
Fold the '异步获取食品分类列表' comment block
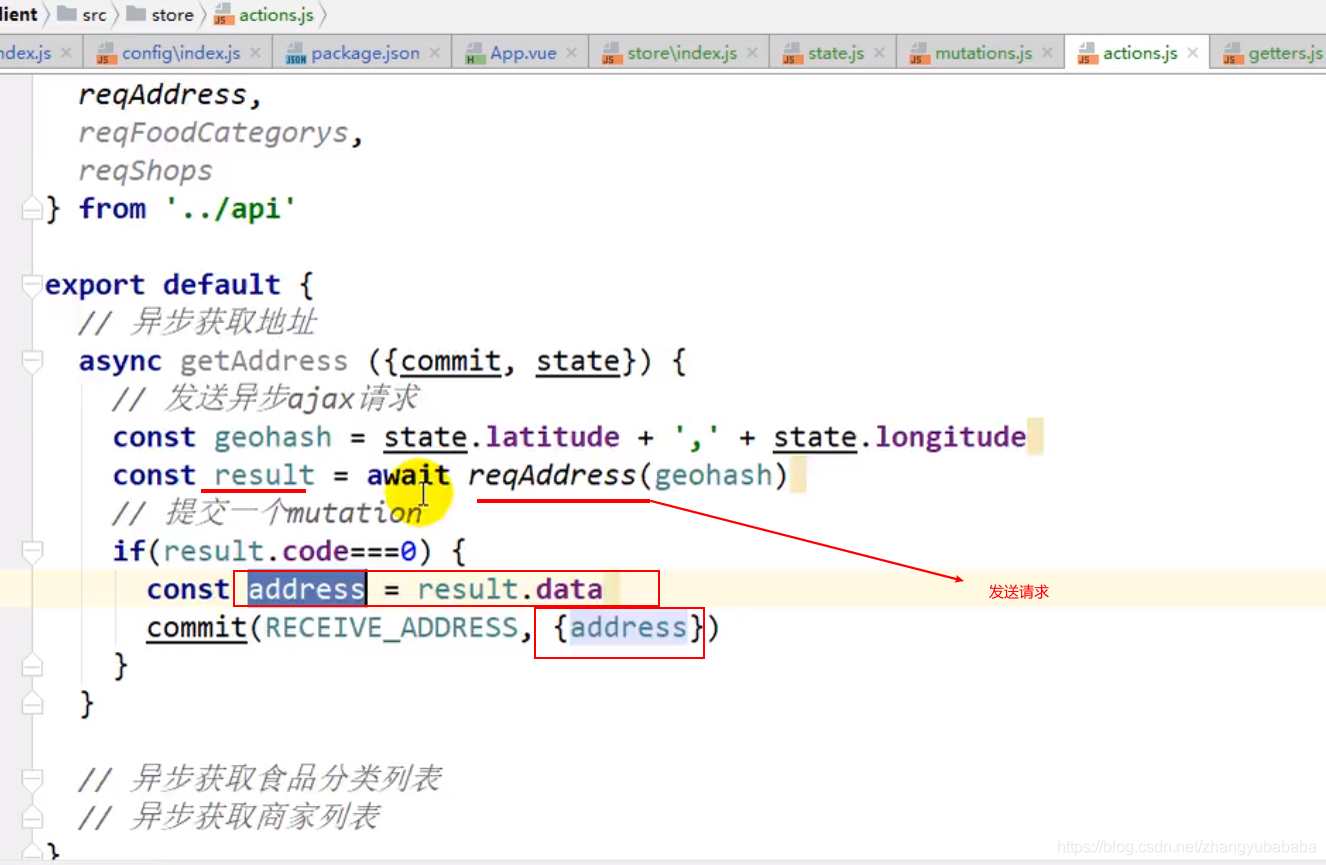32,779
